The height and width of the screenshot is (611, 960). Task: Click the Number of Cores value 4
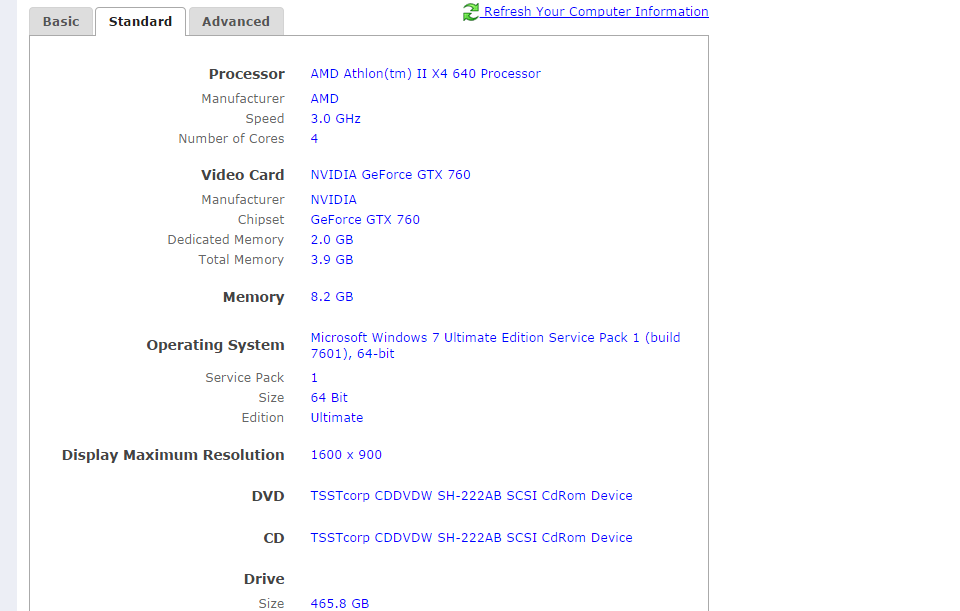coord(314,139)
